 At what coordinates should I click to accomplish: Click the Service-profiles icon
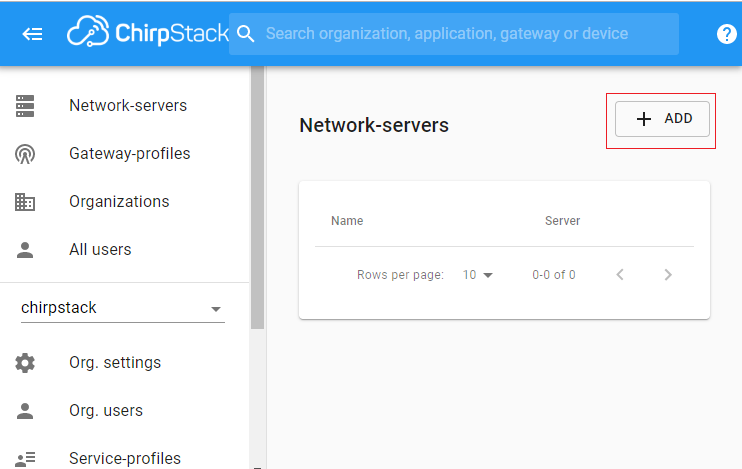[25, 459]
